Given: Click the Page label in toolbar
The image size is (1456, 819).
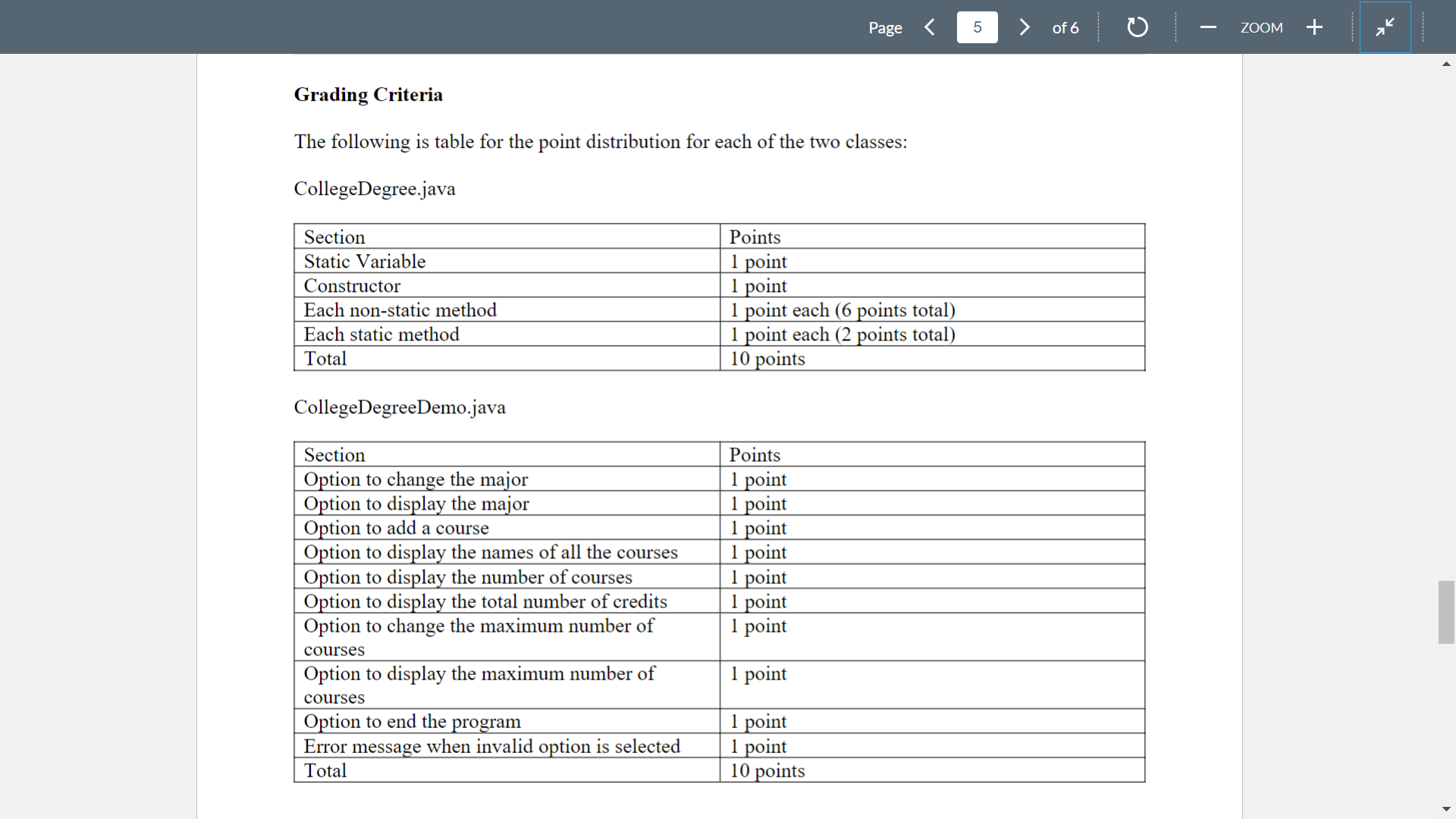Looking at the screenshot, I should 885,27.
